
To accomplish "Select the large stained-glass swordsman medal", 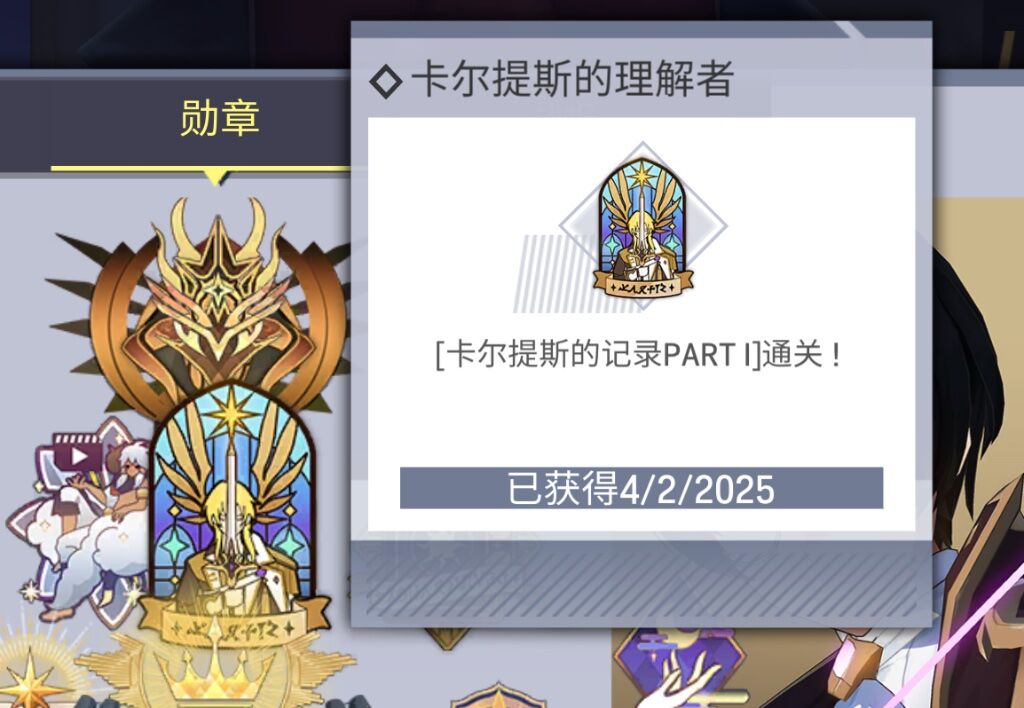I will pos(233,516).
